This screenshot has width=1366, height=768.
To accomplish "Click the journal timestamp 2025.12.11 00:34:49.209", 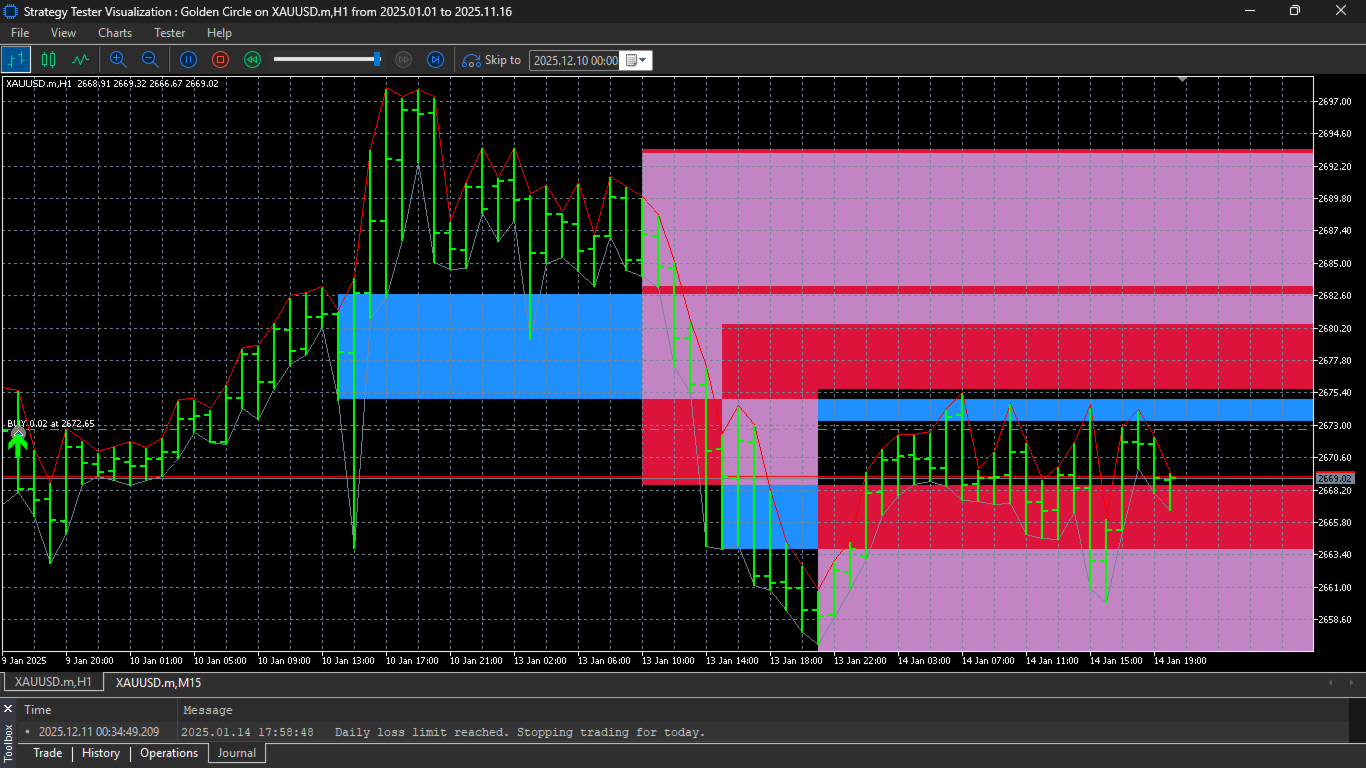I will click(99, 732).
